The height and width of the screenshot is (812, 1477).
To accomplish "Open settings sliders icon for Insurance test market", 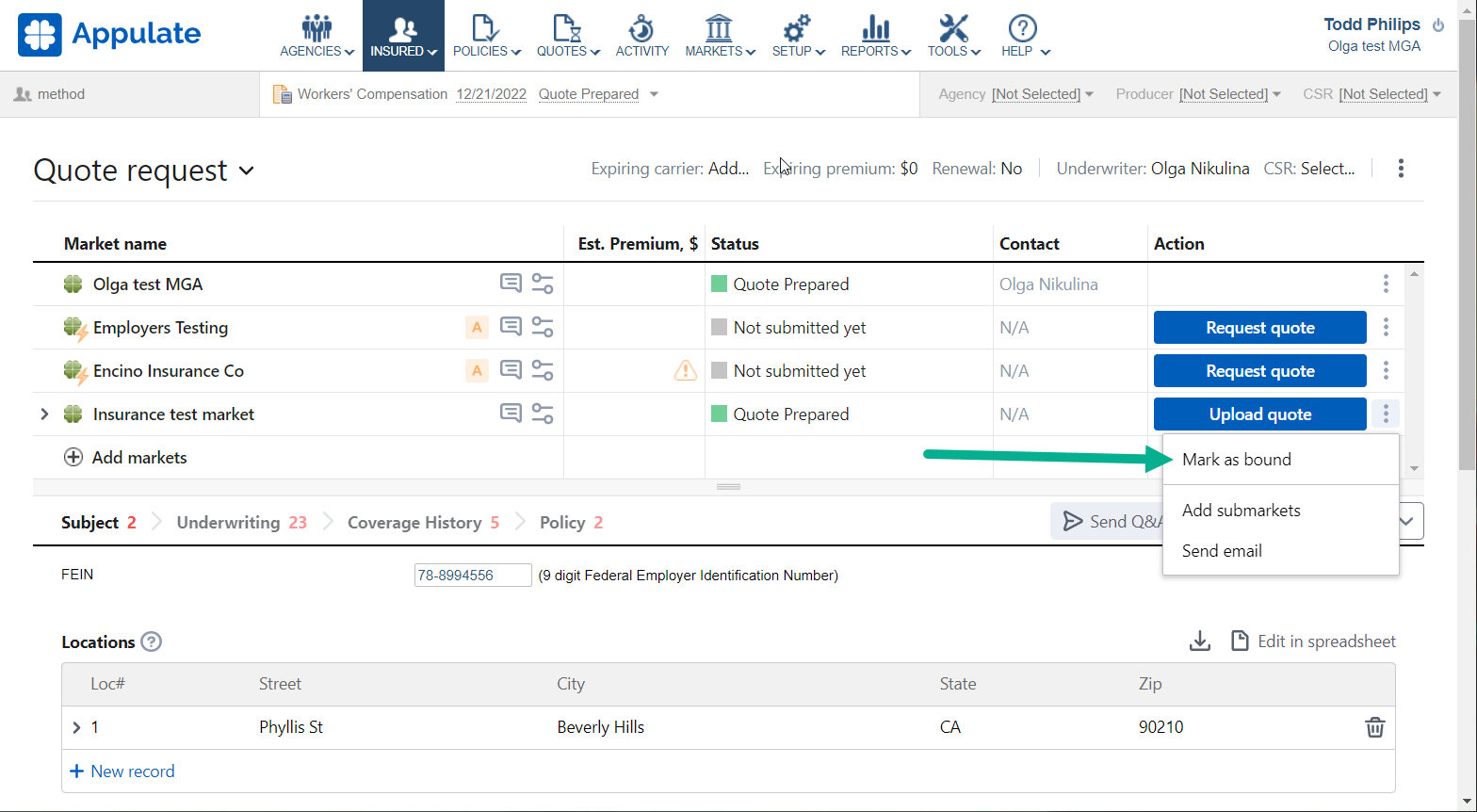I will tap(543, 414).
